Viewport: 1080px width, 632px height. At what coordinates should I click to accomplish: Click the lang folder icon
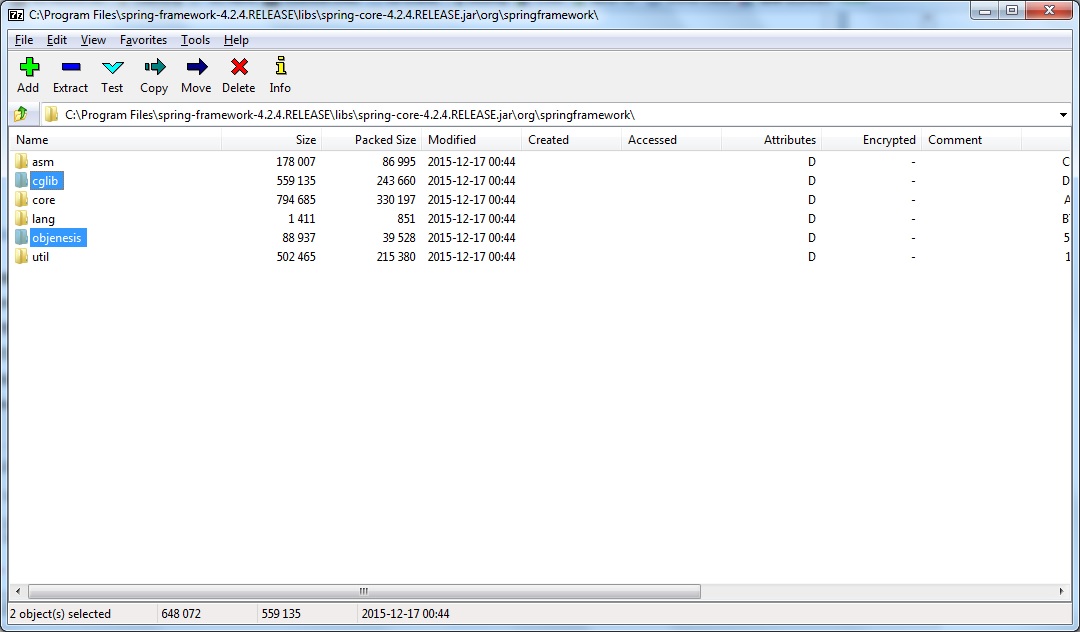21,218
